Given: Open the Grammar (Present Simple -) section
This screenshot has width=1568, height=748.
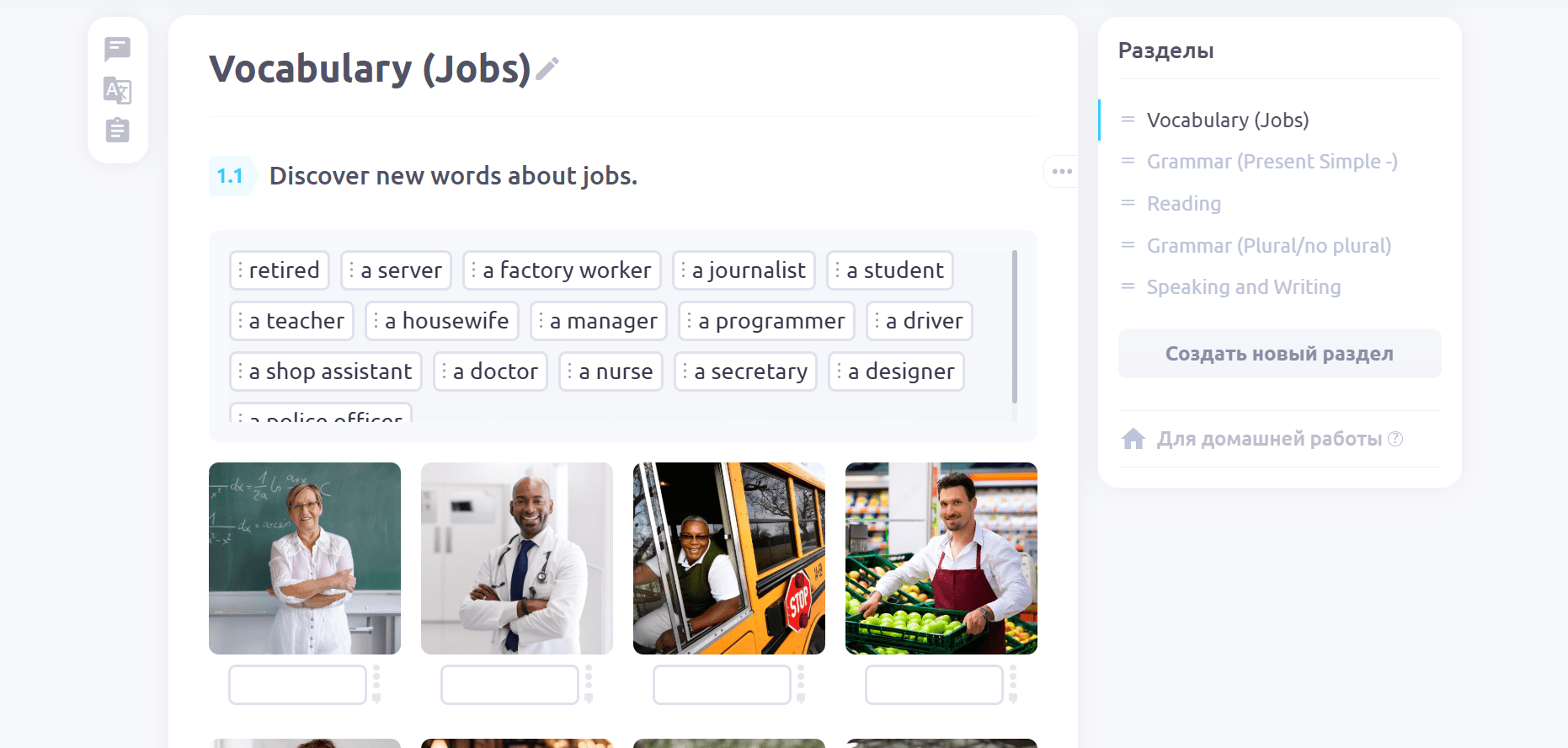Looking at the screenshot, I should coord(1272,162).
